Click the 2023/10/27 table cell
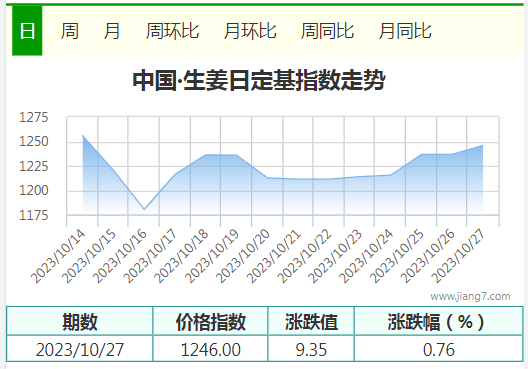 pos(80,349)
